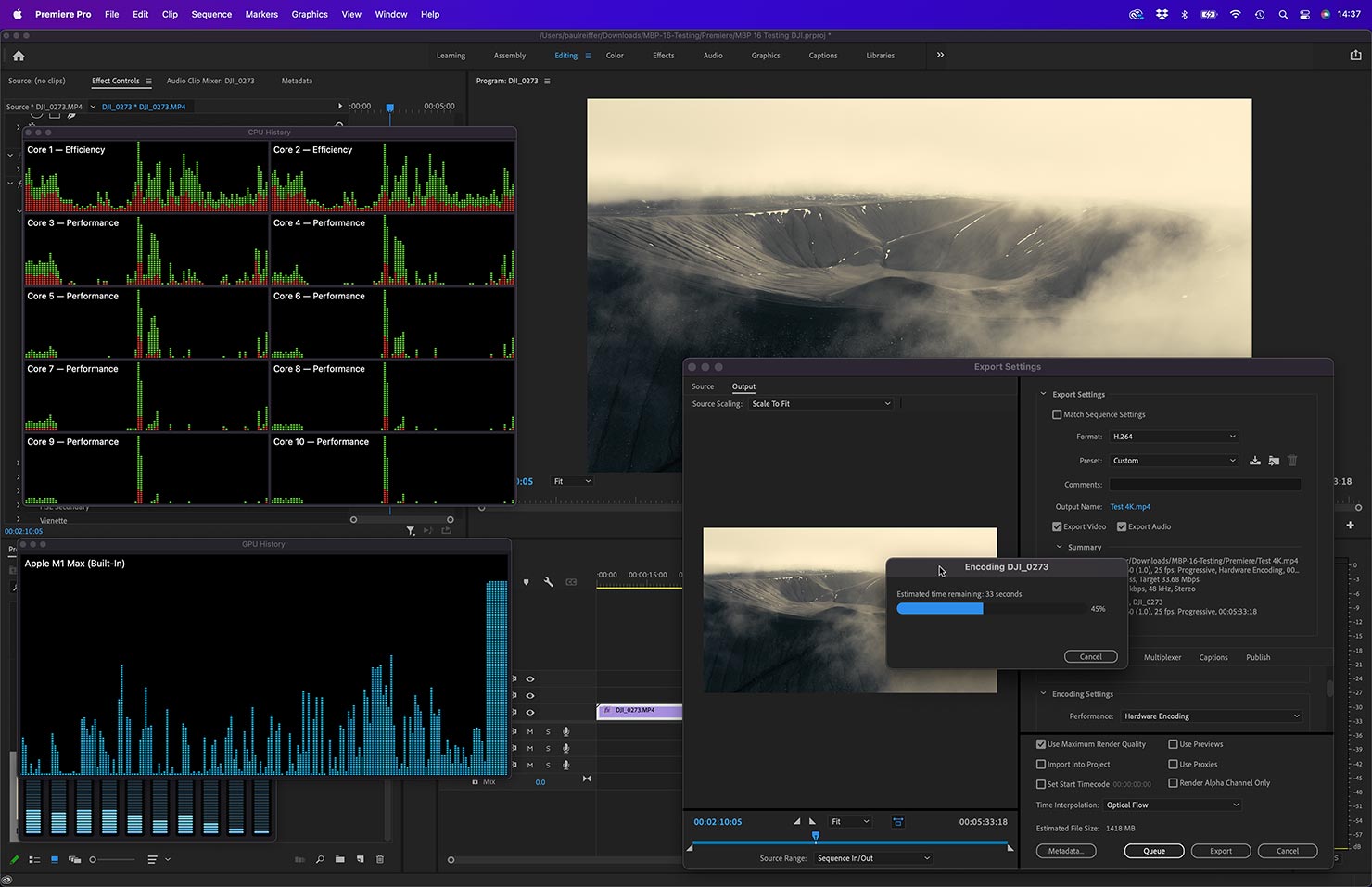Select the Source tab in Export Settings
The image size is (1372, 887).
click(703, 386)
